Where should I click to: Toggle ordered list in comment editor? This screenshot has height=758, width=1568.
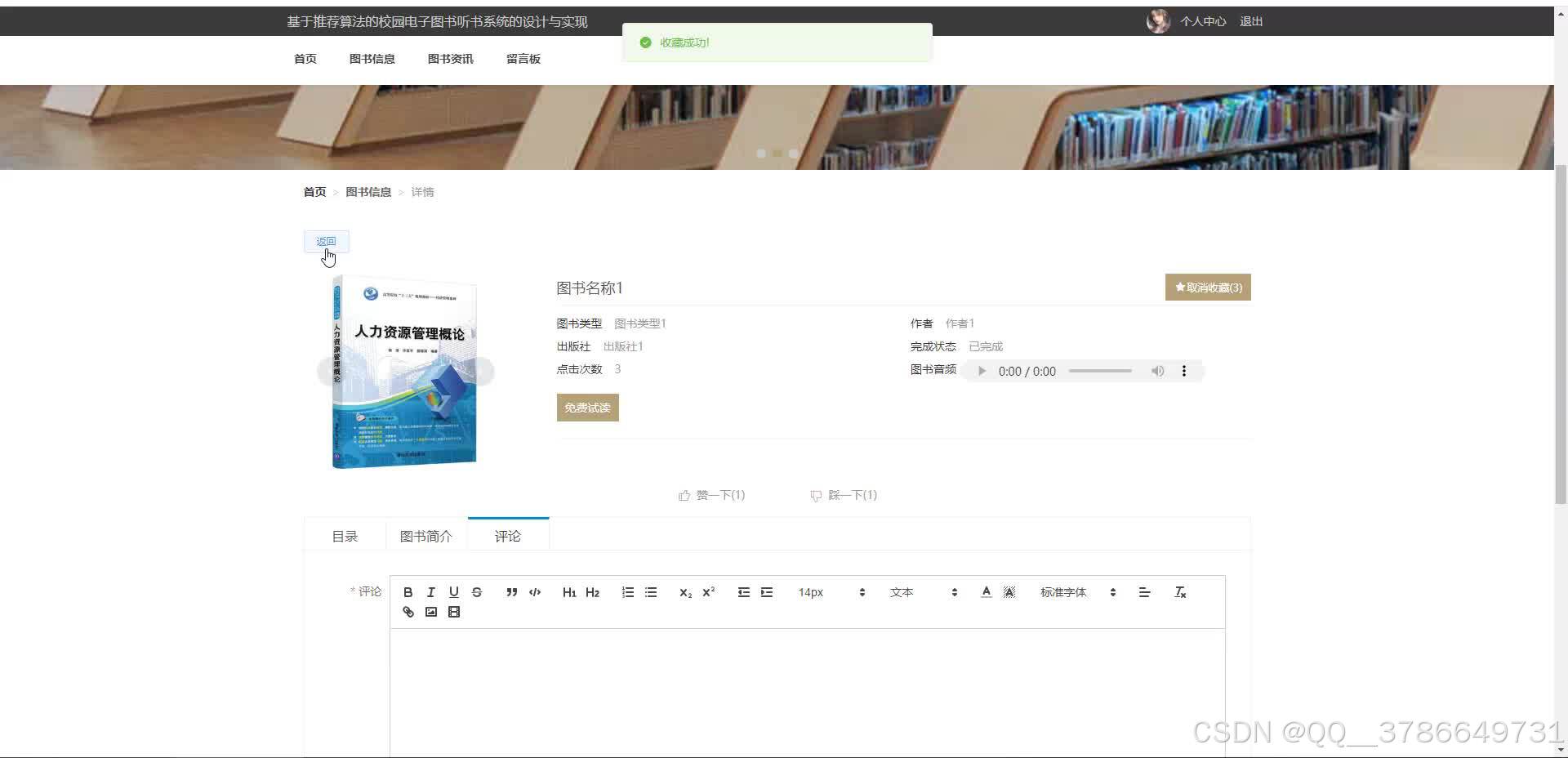(x=627, y=592)
